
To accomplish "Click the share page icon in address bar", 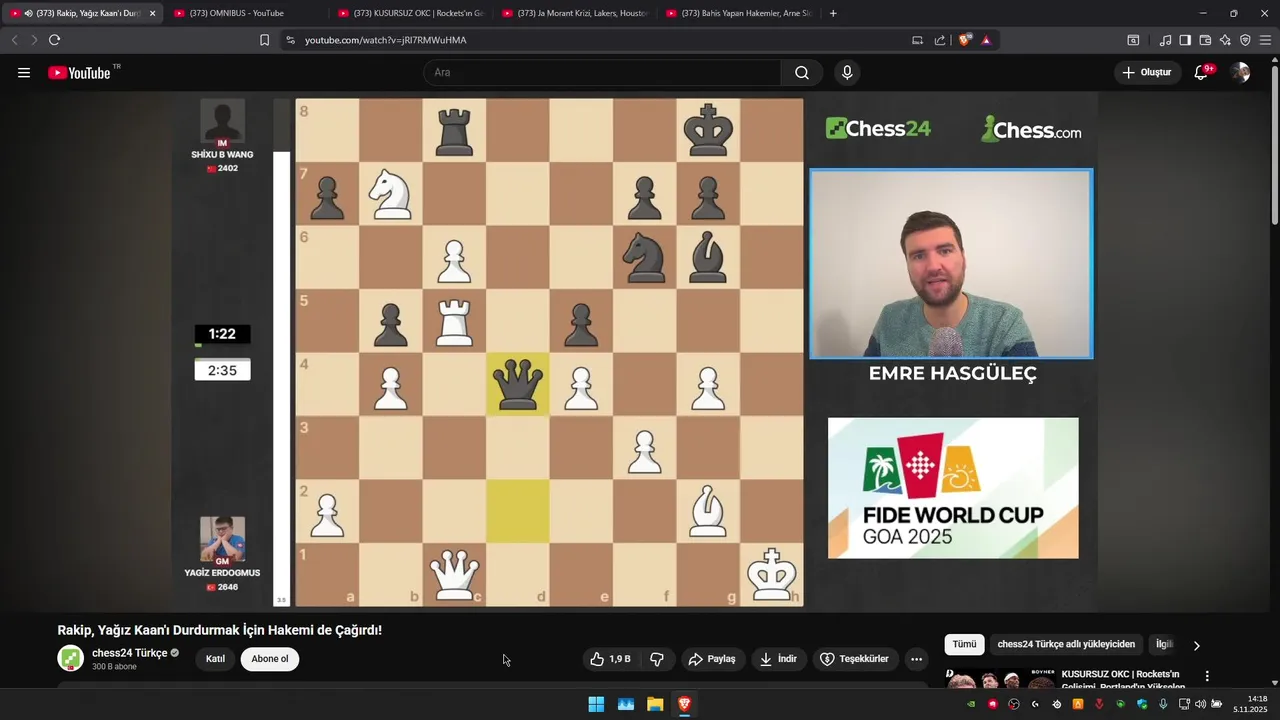I will tap(940, 40).
